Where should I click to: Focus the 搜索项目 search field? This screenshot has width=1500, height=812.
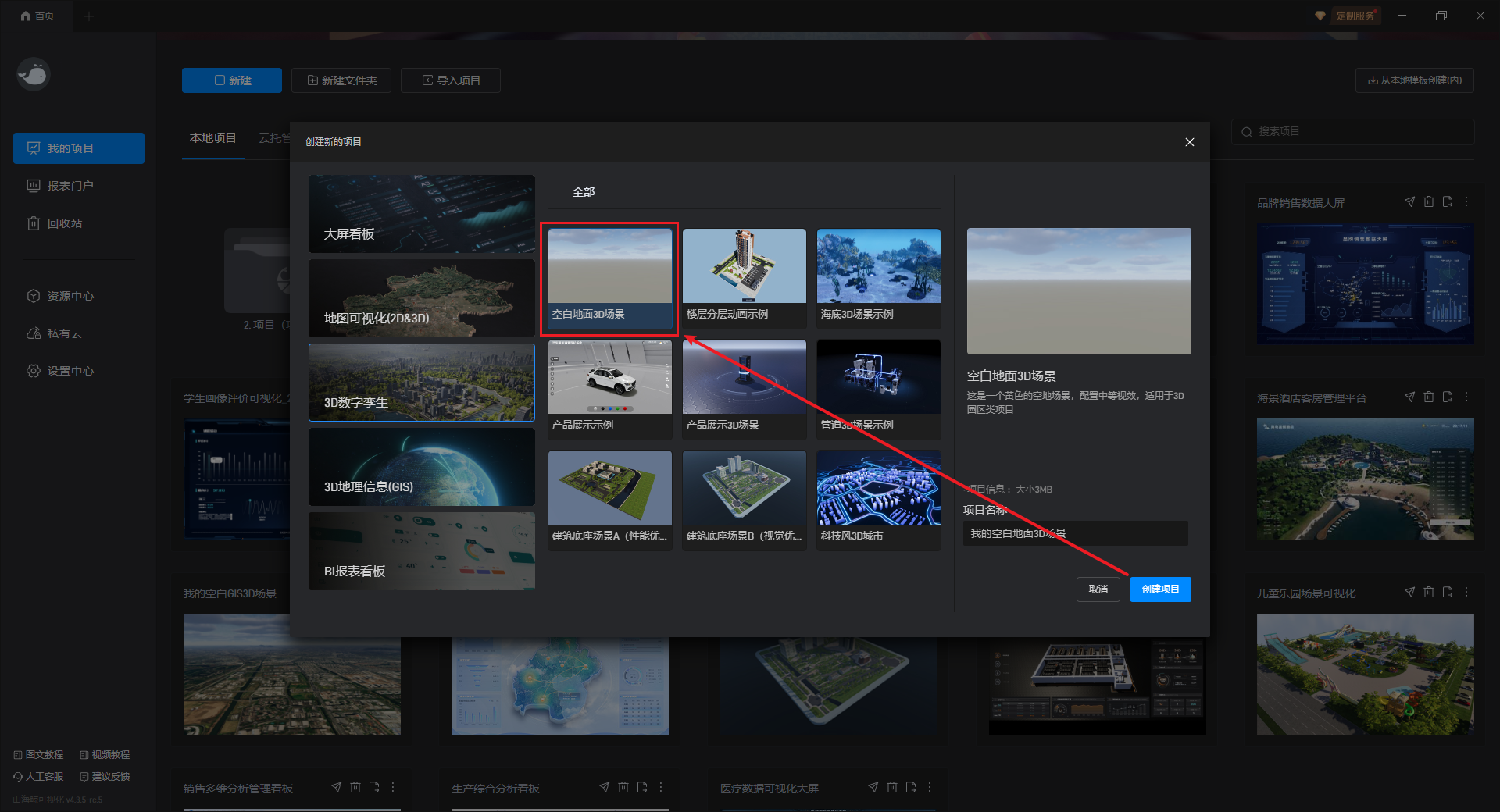(1353, 132)
